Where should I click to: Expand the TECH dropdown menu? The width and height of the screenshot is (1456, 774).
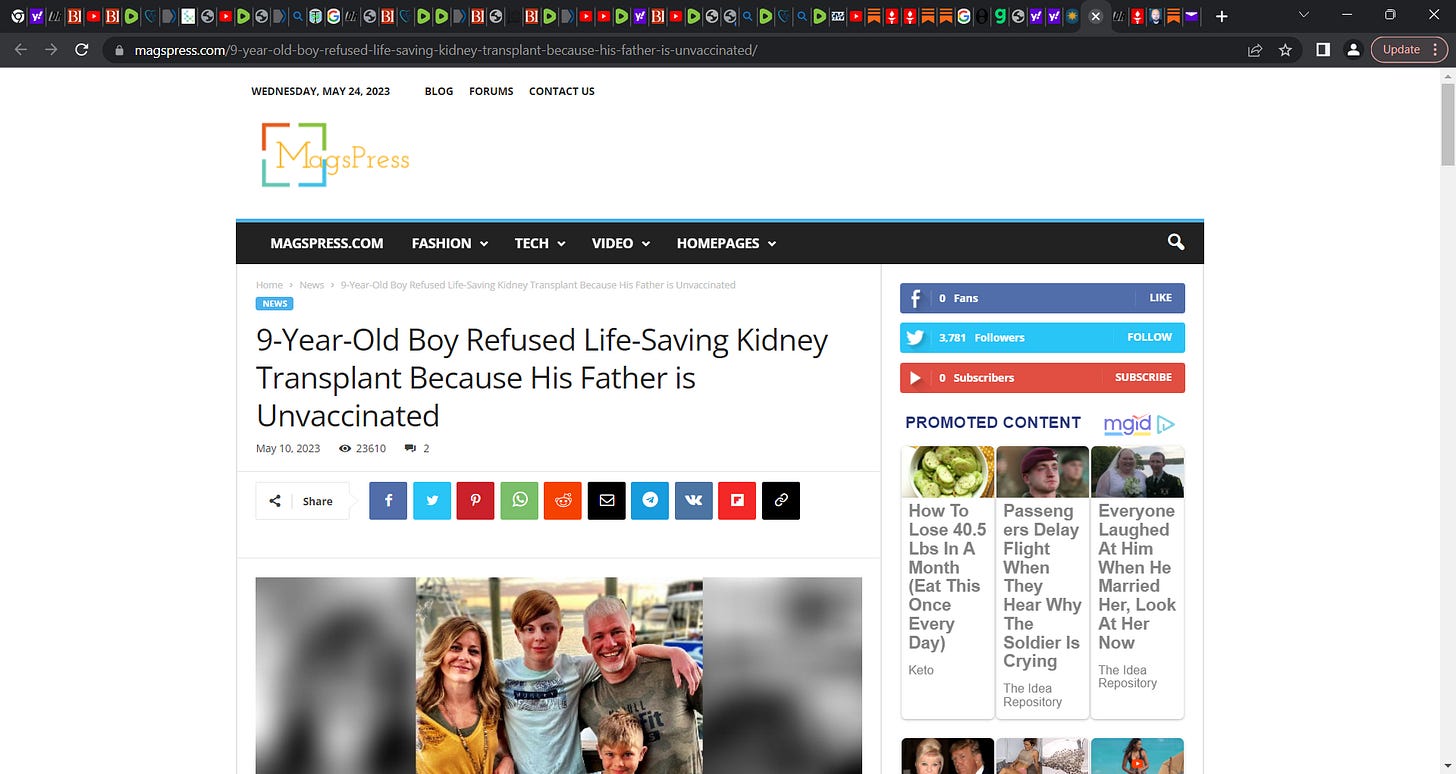coord(540,243)
